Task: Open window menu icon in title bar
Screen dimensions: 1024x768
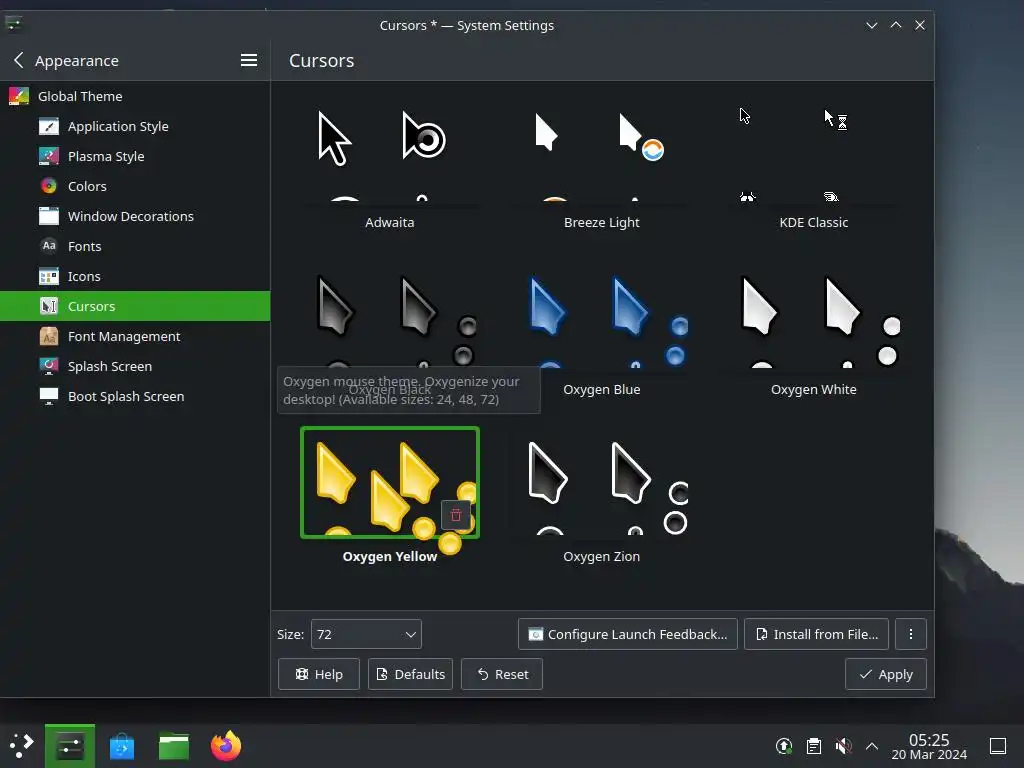Action: [x=14, y=24]
